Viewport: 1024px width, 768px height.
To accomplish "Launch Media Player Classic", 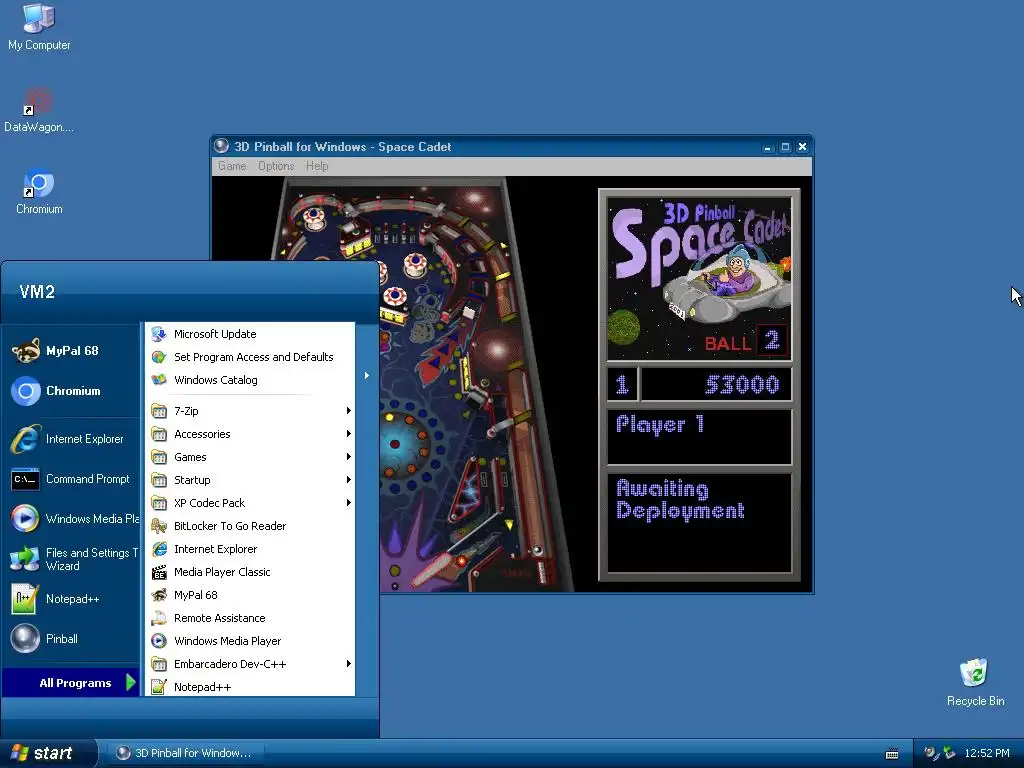I will (x=250, y=572).
